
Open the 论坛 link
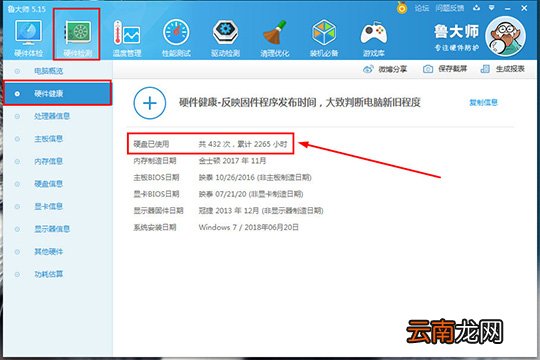pos(422,8)
